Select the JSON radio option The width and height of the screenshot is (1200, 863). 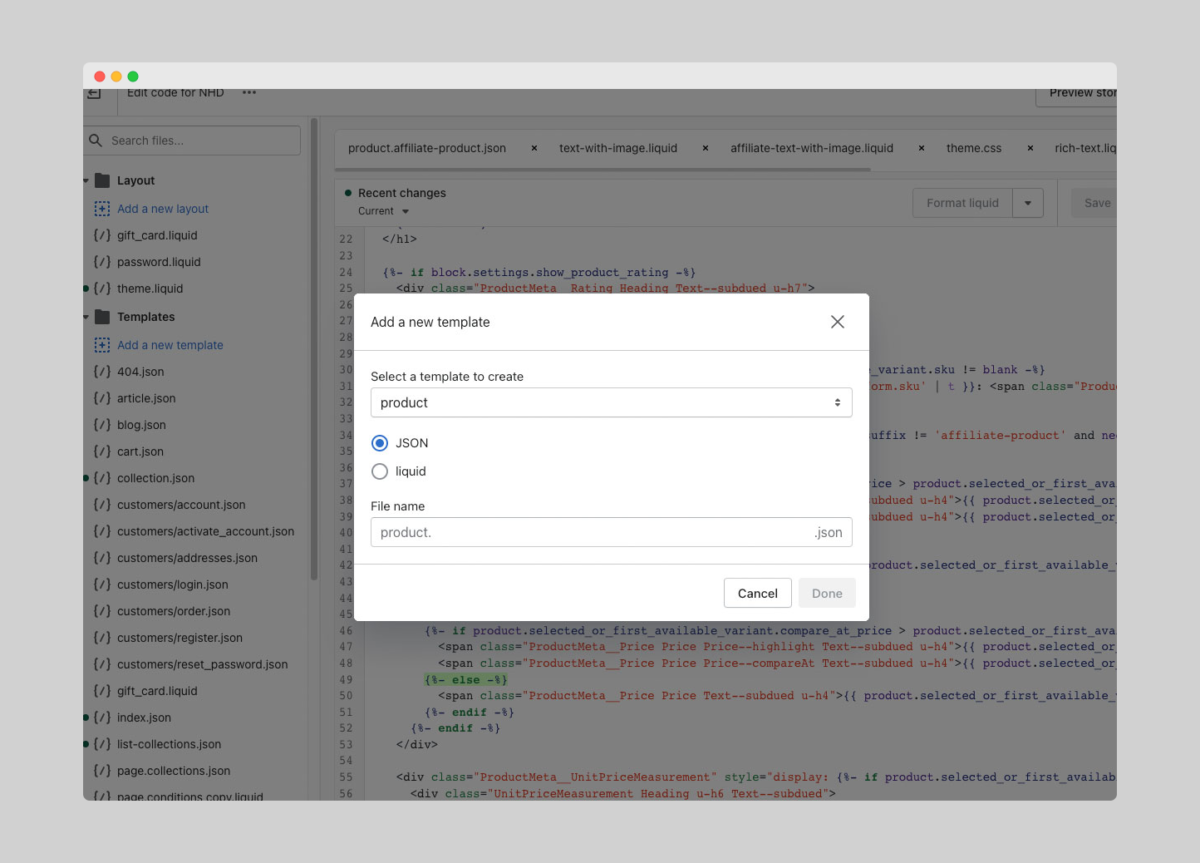click(380, 443)
